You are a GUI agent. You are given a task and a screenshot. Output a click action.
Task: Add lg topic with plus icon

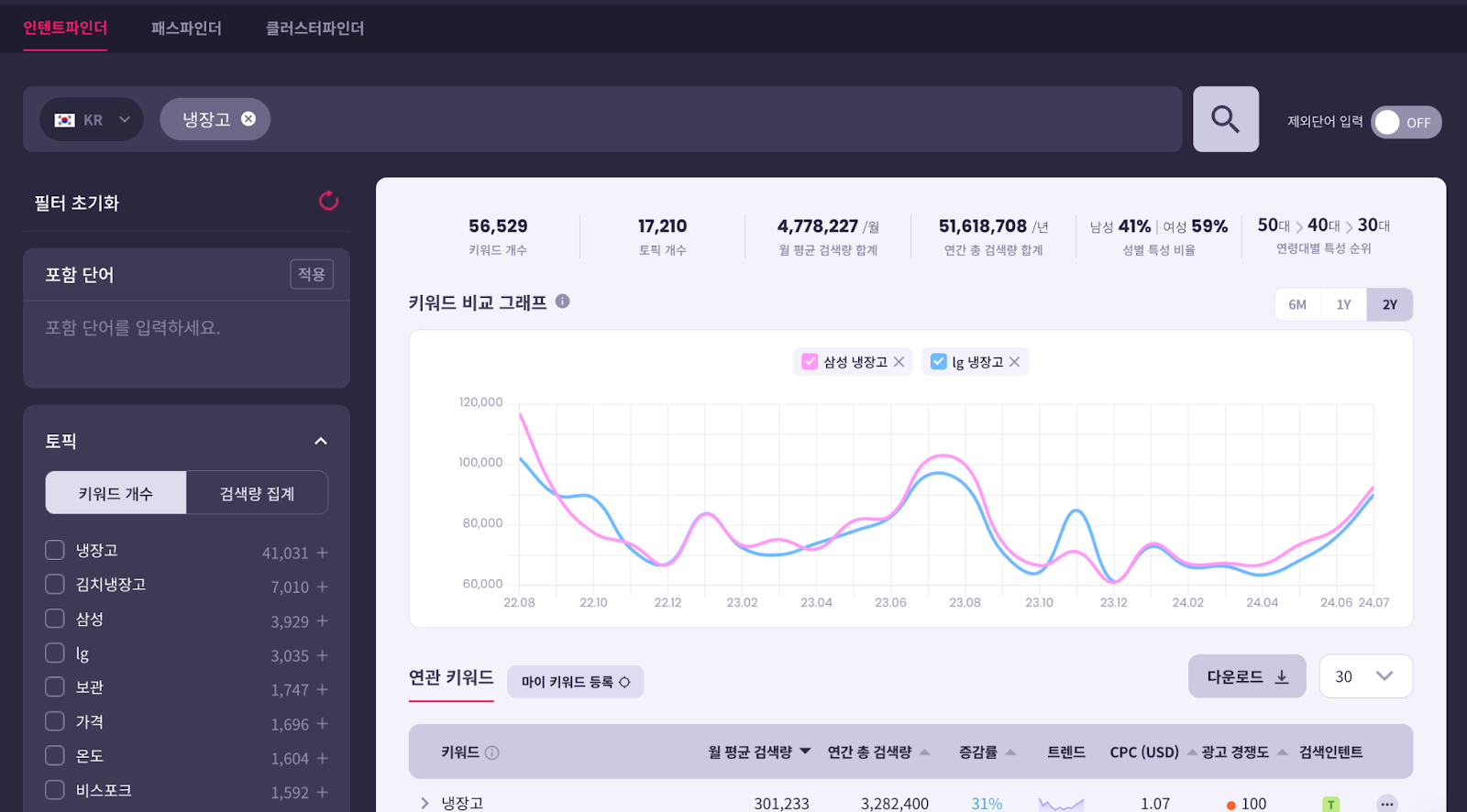coord(323,655)
